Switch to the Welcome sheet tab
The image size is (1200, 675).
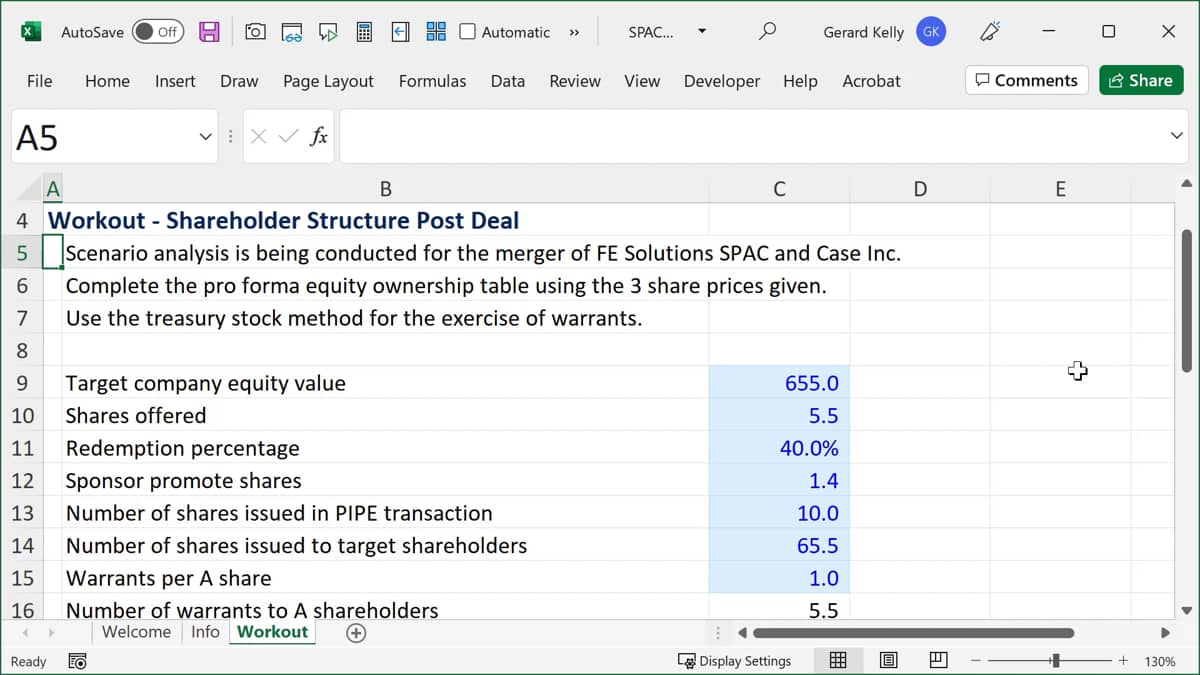pyautogui.click(x=136, y=632)
